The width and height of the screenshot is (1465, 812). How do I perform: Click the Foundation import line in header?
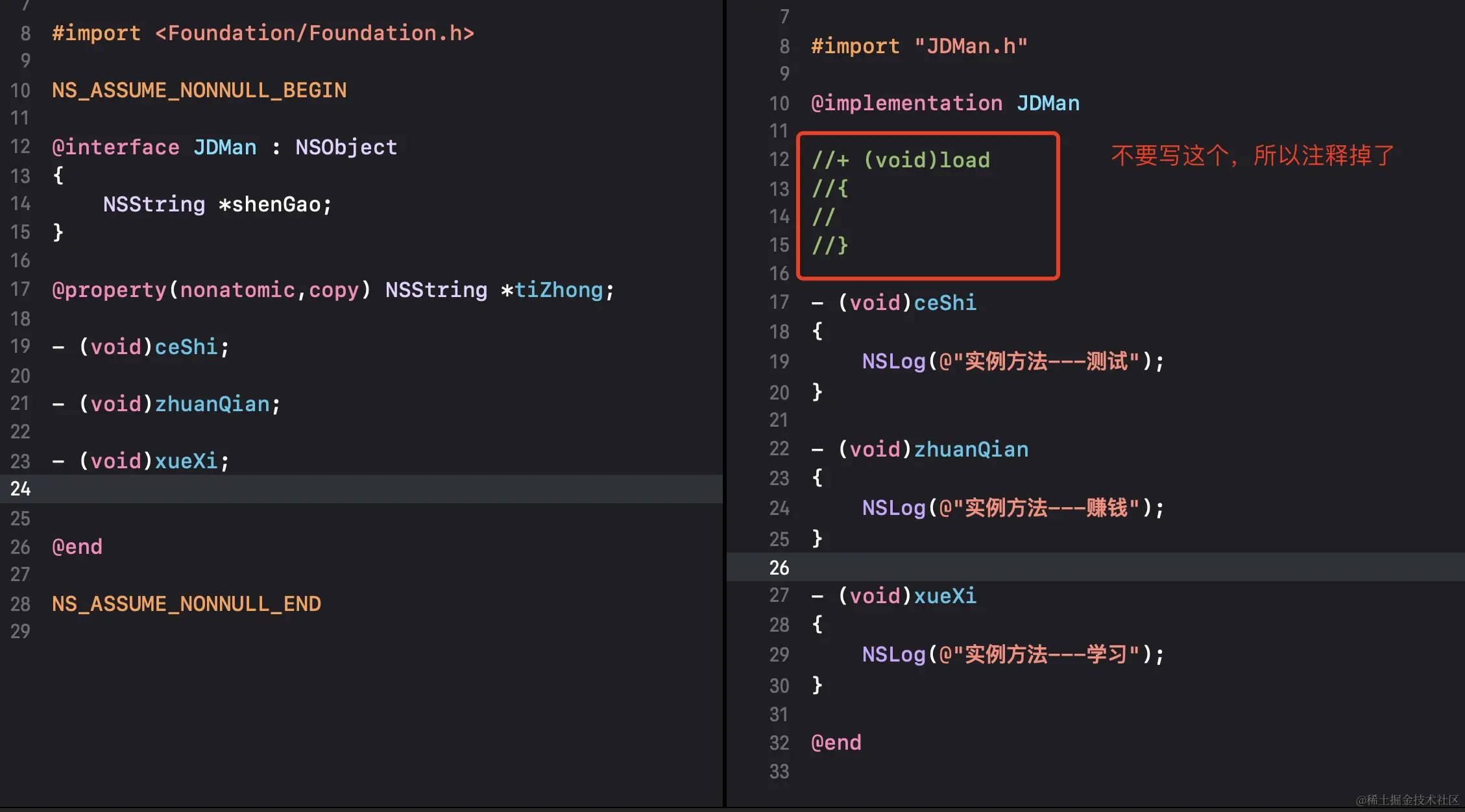[263, 33]
